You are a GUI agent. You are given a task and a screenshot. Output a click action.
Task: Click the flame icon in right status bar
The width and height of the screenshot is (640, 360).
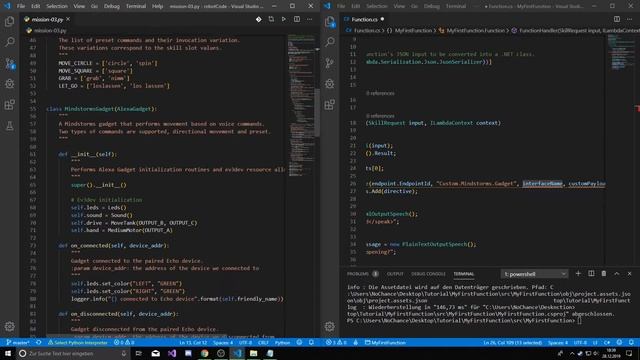[x=356, y=342]
